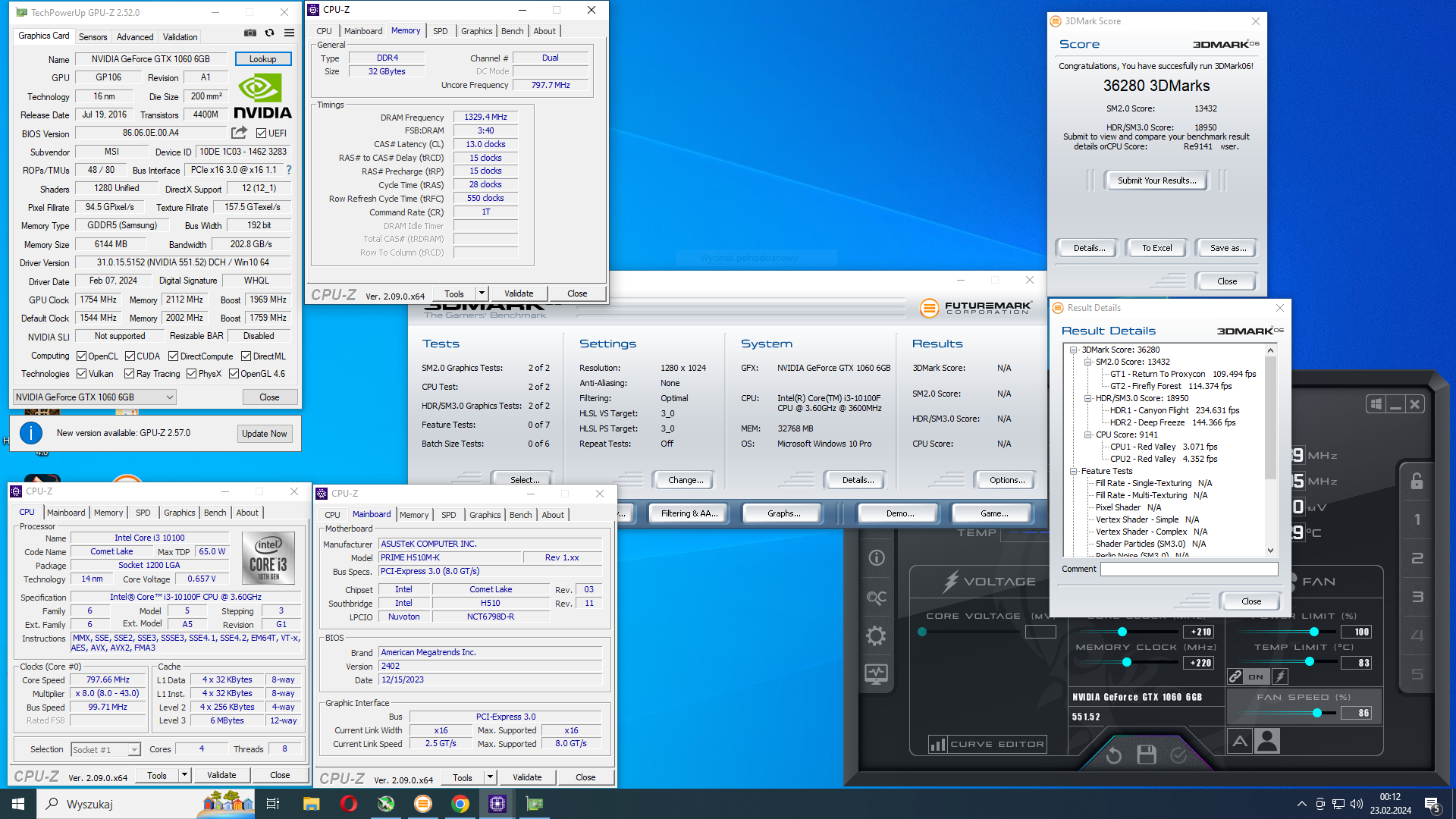Screen dimensions: 1456x819
Task: Open the Windows Start menu
Action: click(x=18, y=804)
